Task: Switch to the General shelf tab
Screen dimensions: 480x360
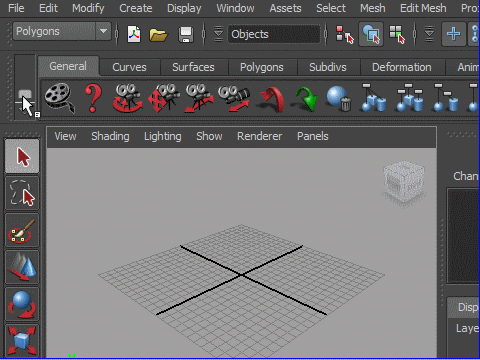Action: [68, 66]
